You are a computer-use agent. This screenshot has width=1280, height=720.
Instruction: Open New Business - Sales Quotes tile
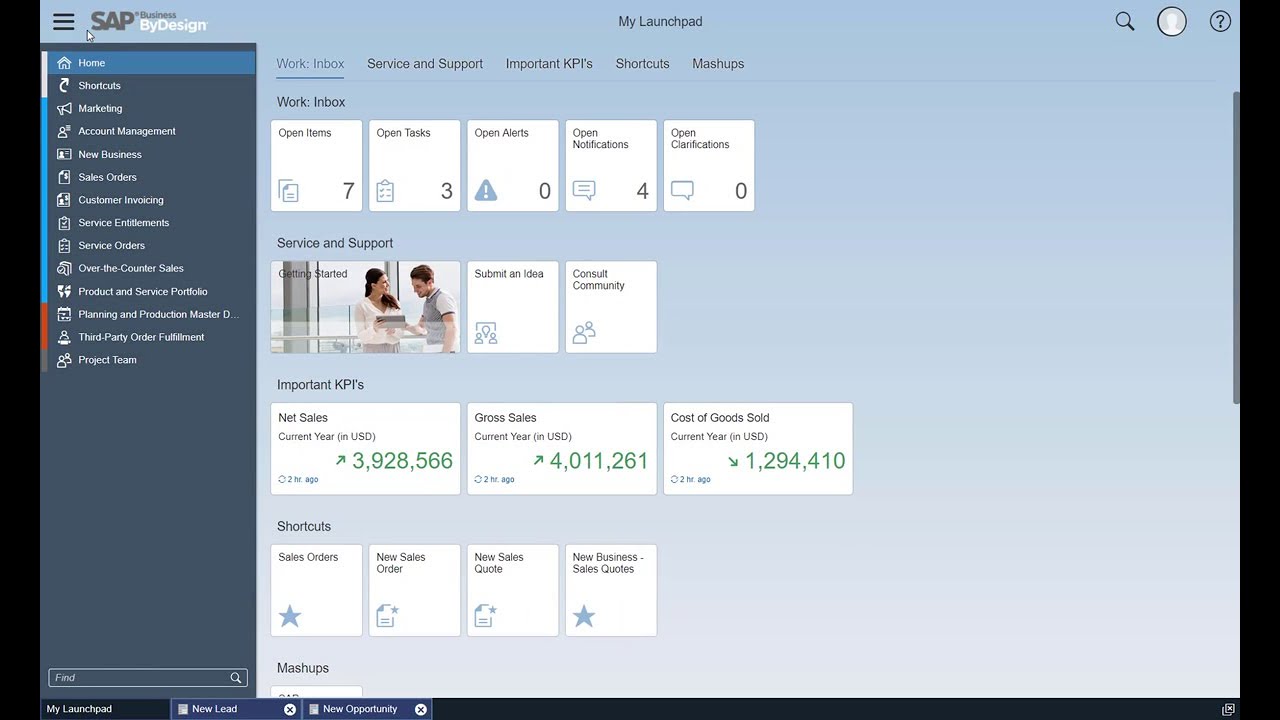click(611, 590)
